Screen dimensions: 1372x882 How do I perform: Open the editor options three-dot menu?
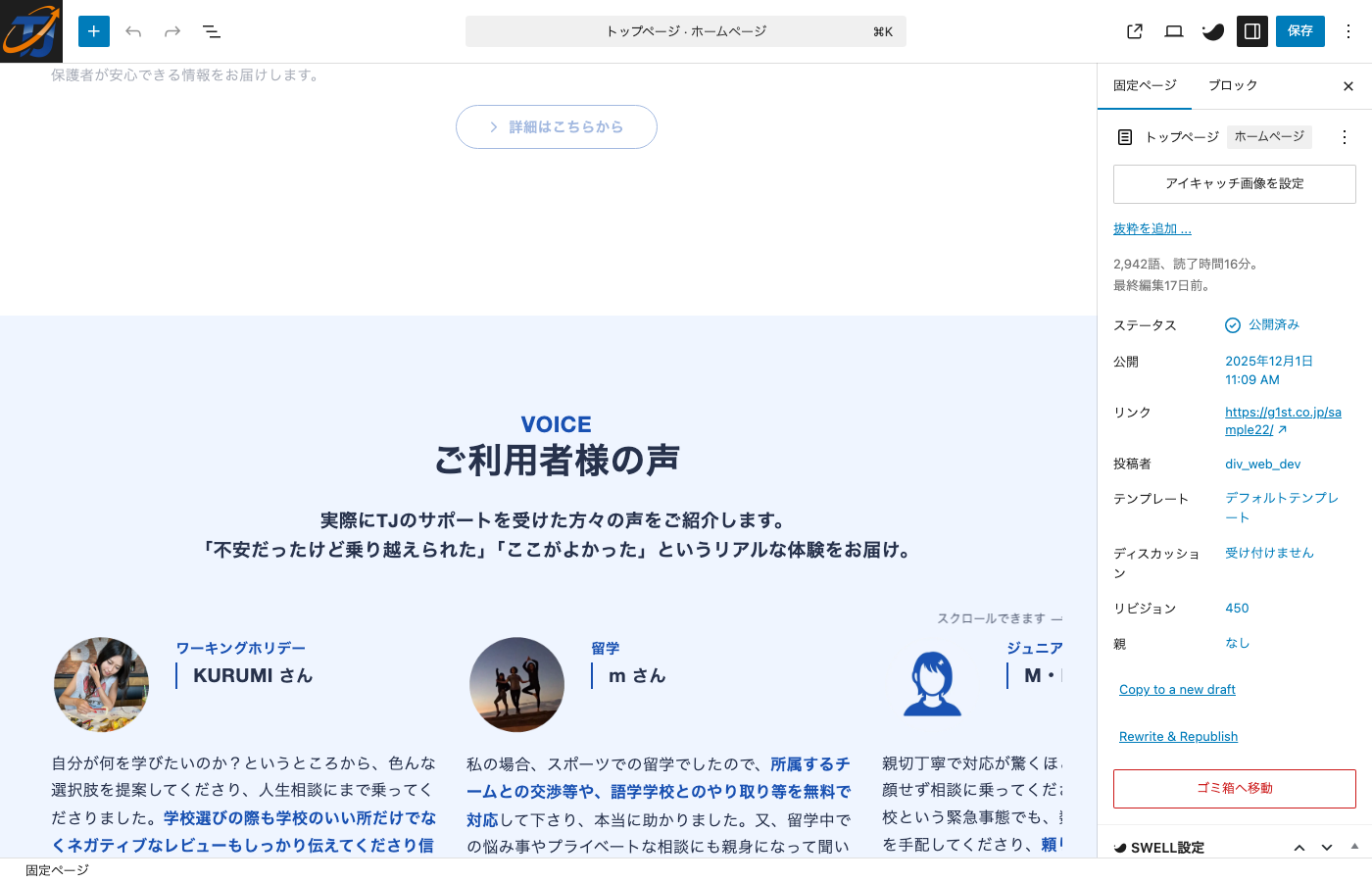(1347, 31)
